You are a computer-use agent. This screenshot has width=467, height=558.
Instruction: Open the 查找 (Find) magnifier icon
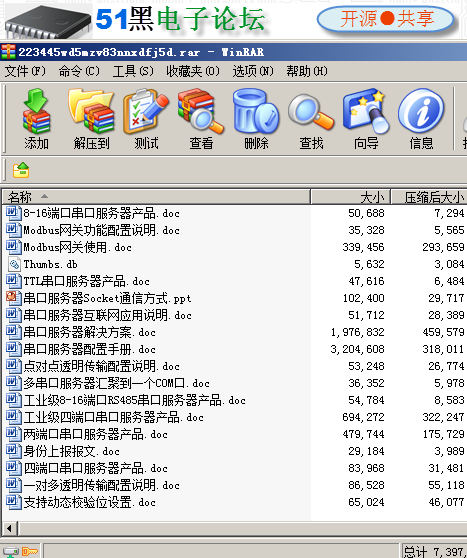coord(311,119)
